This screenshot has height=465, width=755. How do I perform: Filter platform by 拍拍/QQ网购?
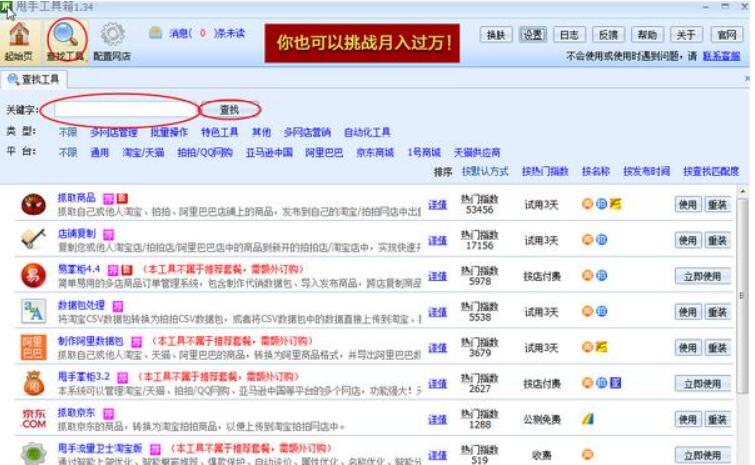205,153
